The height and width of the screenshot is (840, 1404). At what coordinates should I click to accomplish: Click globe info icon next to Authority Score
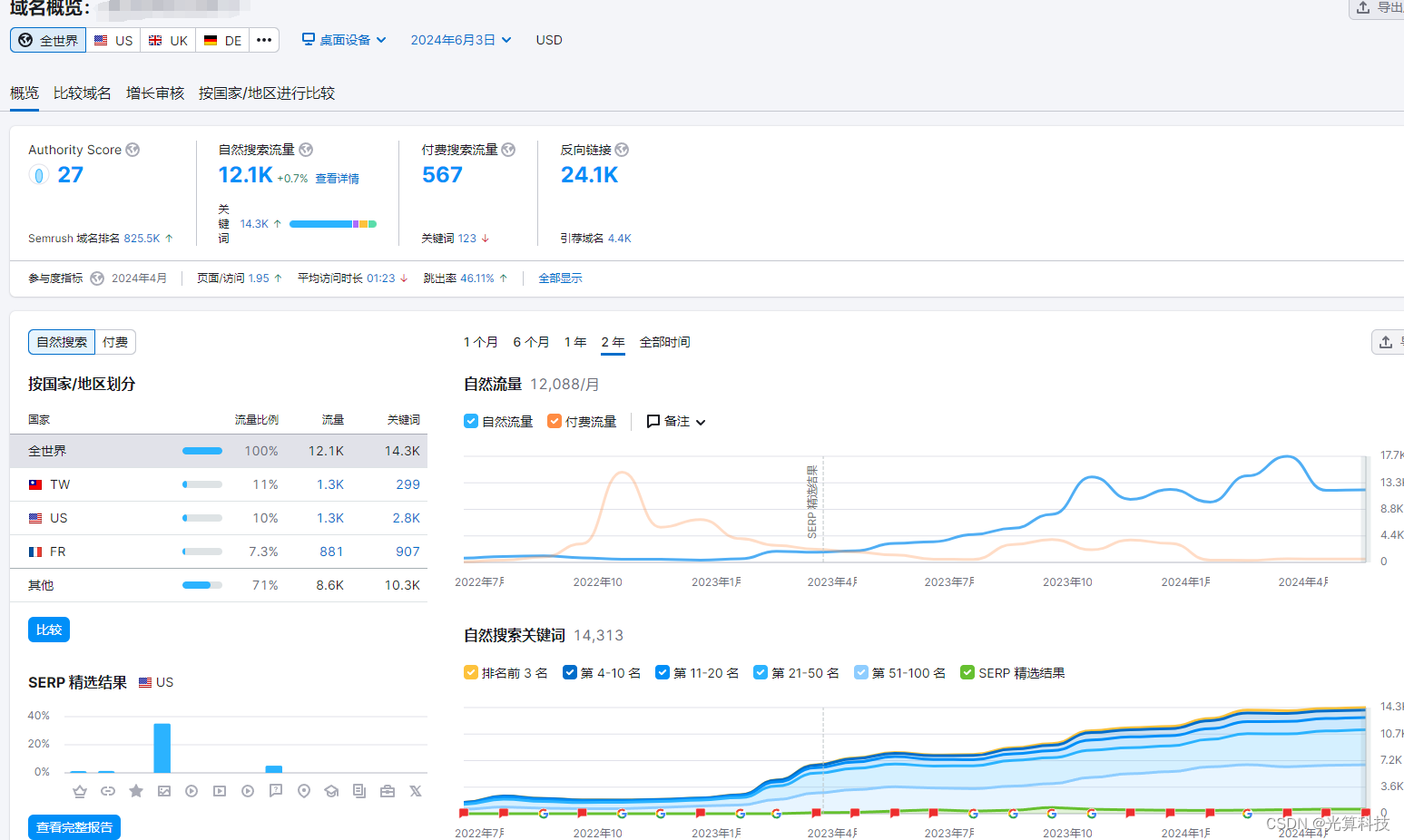(133, 150)
